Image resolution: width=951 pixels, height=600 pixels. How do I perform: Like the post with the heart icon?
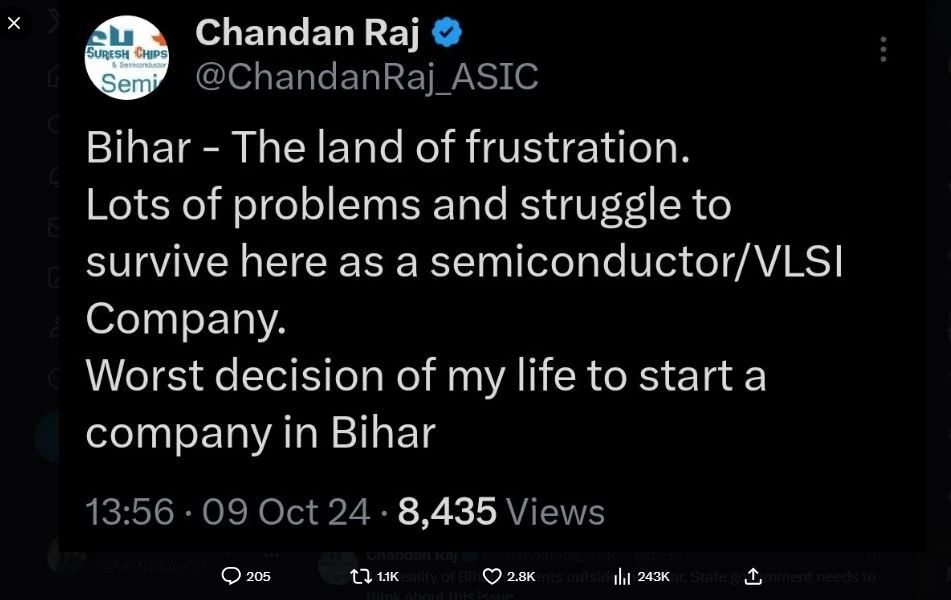(x=492, y=576)
